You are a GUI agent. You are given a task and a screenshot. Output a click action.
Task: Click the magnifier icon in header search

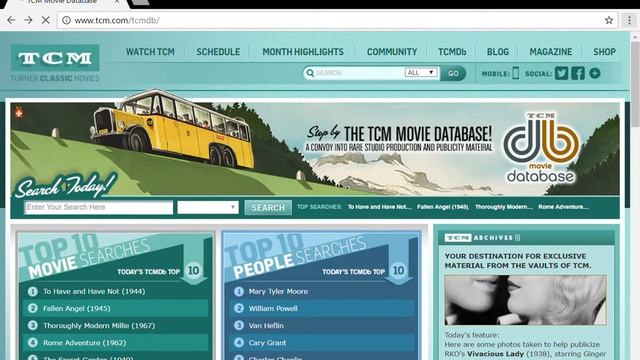click(x=310, y=73)
